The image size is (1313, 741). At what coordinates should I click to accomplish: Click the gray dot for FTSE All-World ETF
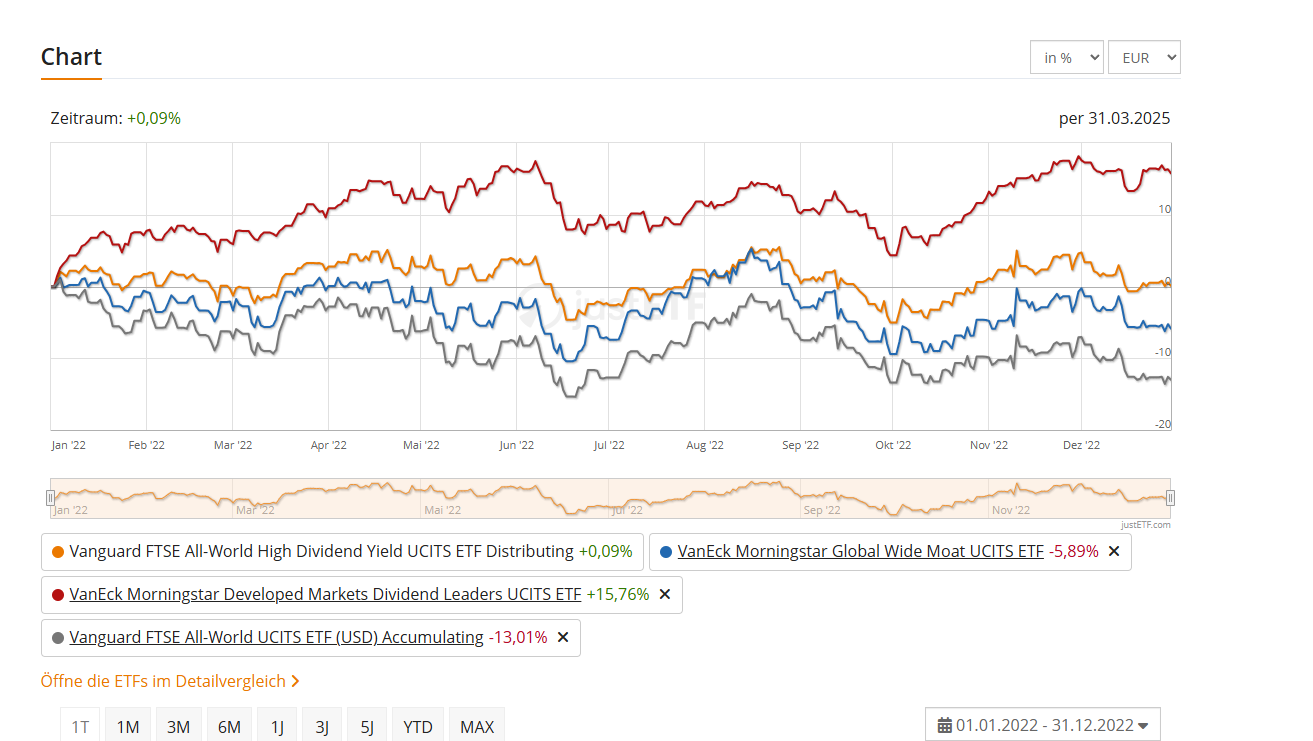(x=57, y=637)
